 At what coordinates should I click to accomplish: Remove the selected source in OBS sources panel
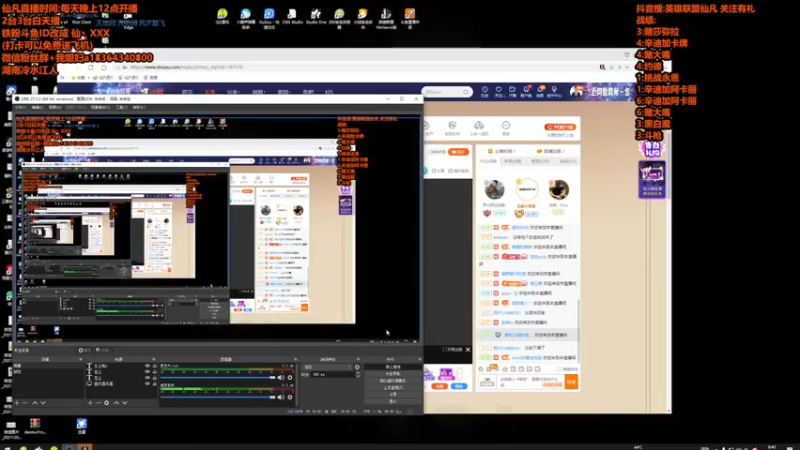point(98,403)
